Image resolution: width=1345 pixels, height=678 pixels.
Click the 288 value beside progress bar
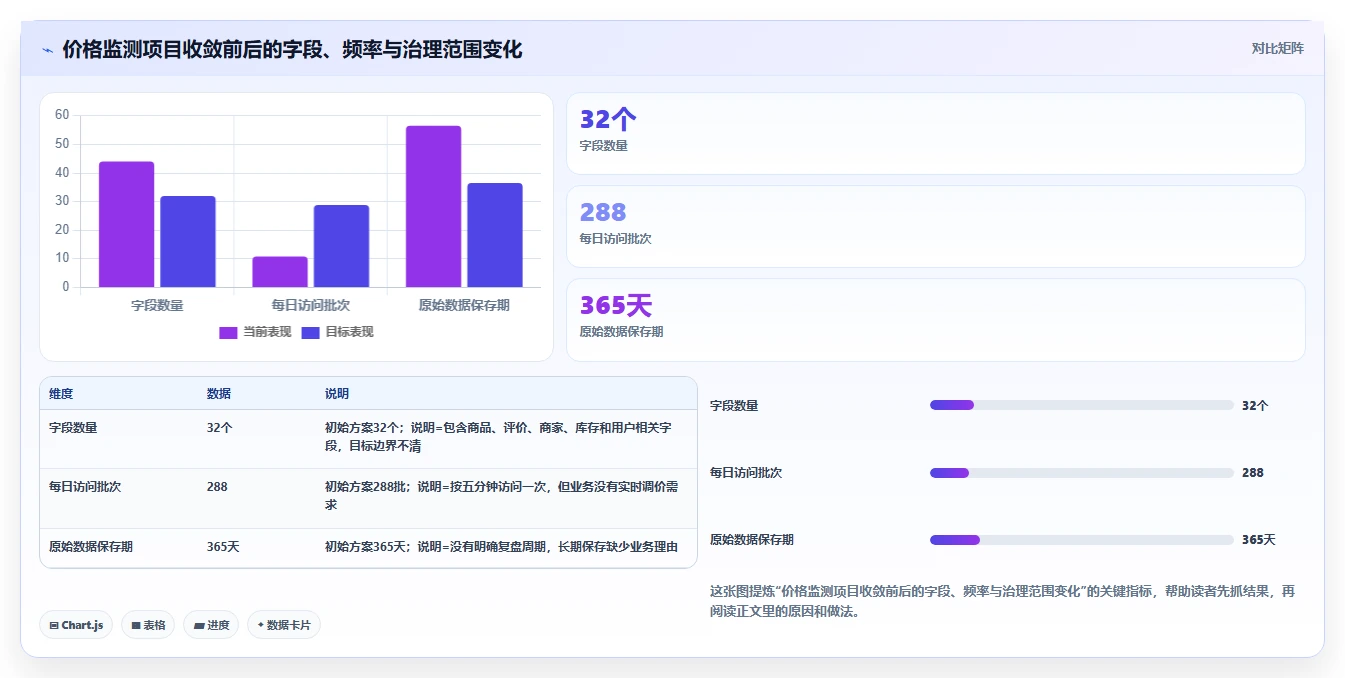[1253, 472]
